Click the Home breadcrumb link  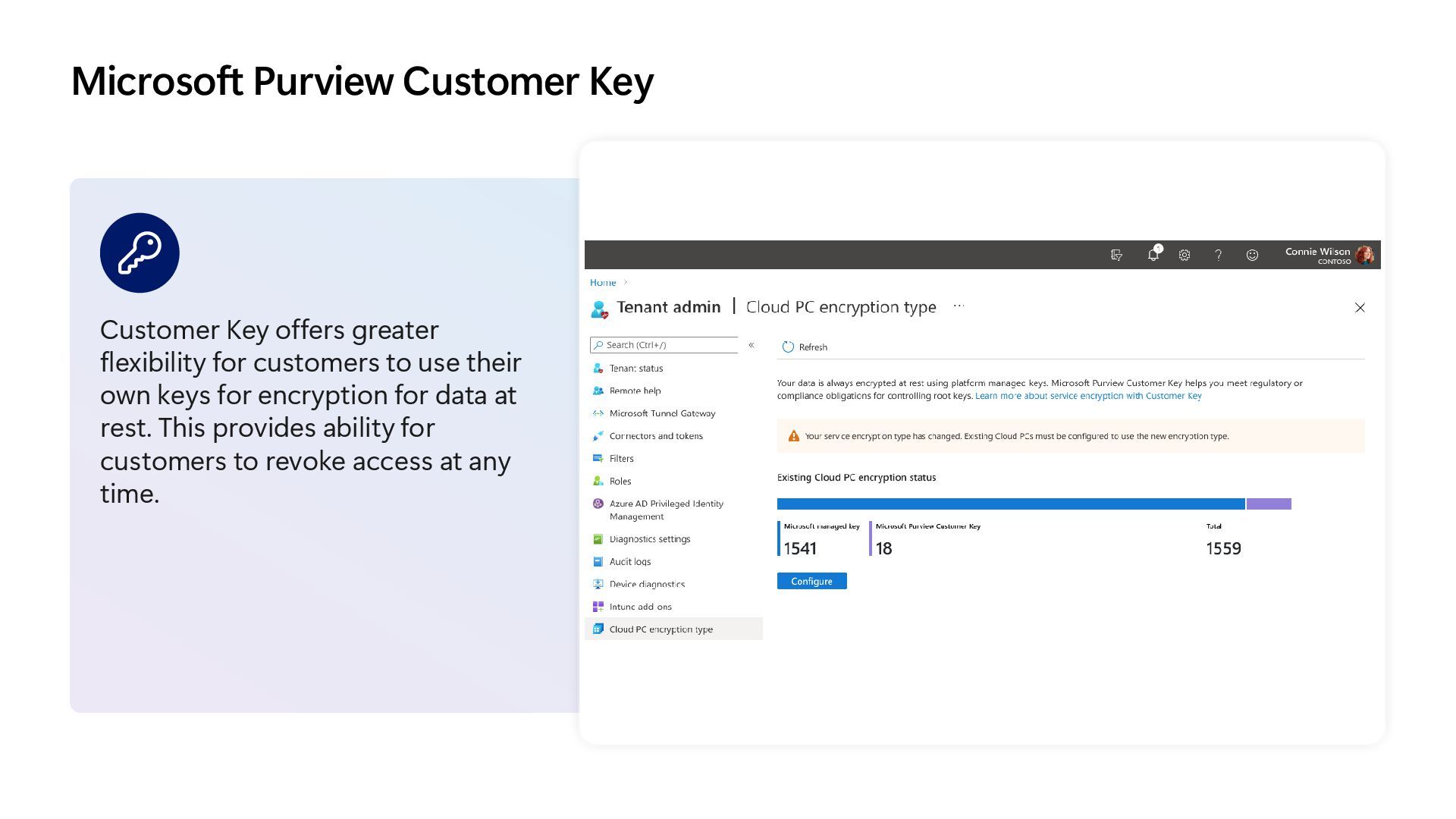pos(603,283)
